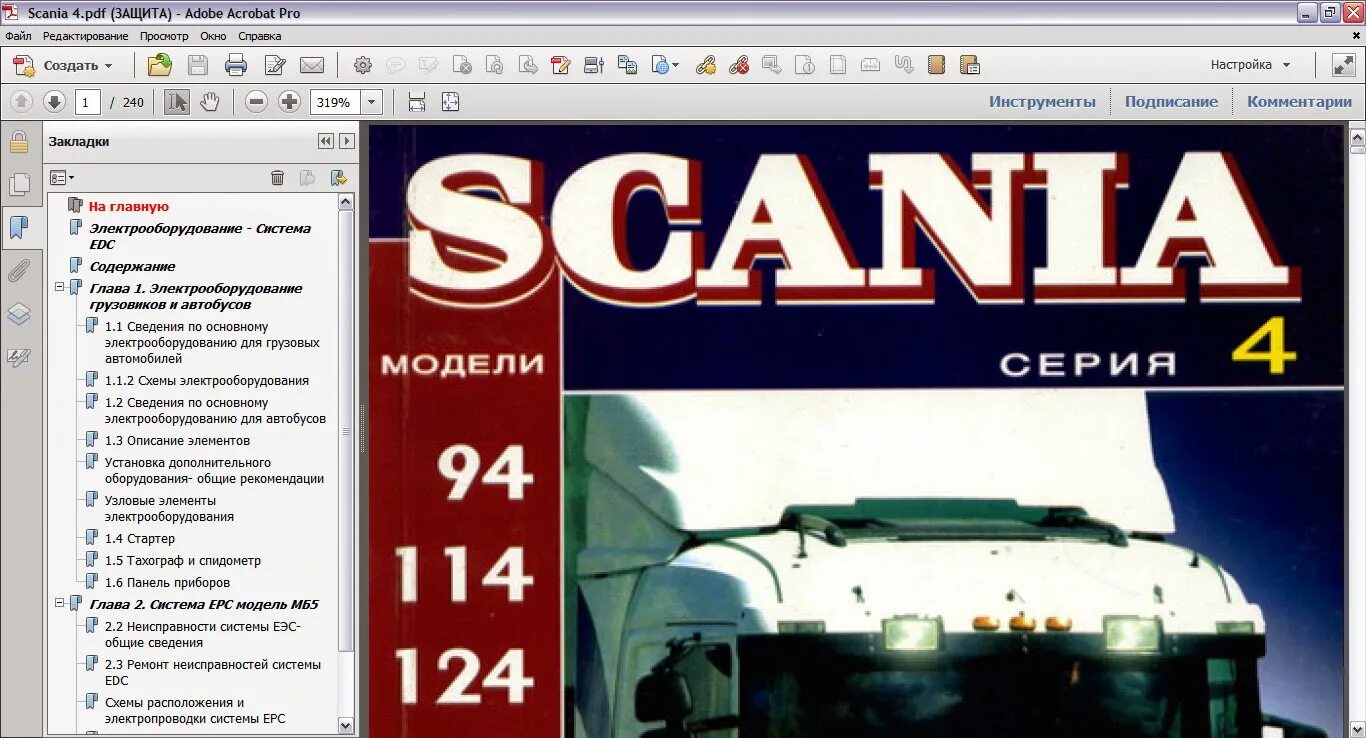Click the fit width scrolling icon
This screenshot has height=738, width=1366.
417,102
